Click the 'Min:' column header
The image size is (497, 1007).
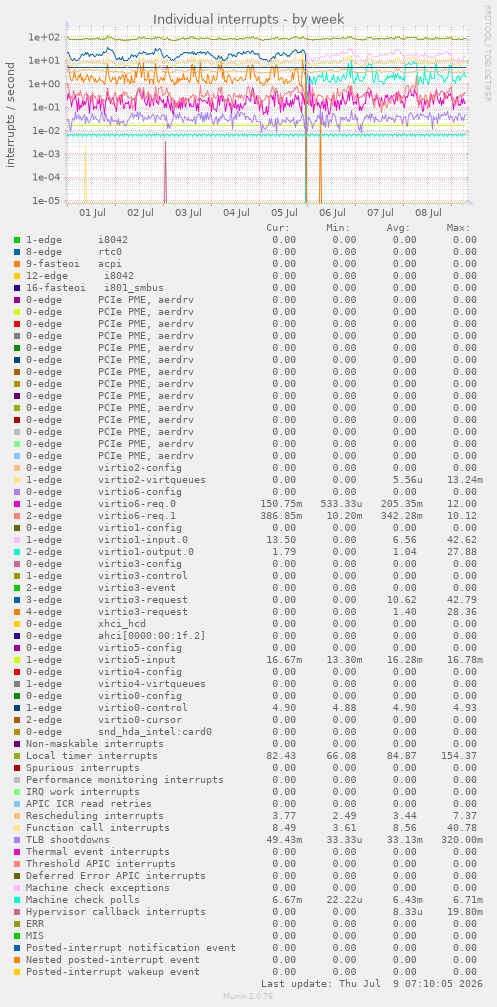click(x=338, y=228)
